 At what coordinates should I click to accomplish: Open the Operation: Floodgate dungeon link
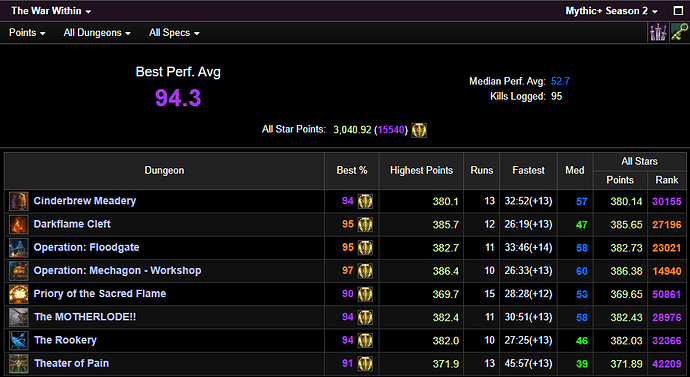pyautogui.click(x=86, y=248)
